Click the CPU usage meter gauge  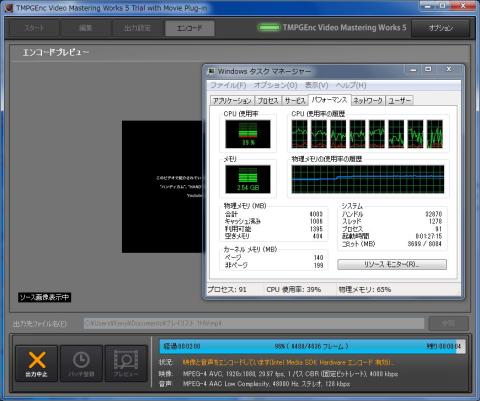coord(248,134)
